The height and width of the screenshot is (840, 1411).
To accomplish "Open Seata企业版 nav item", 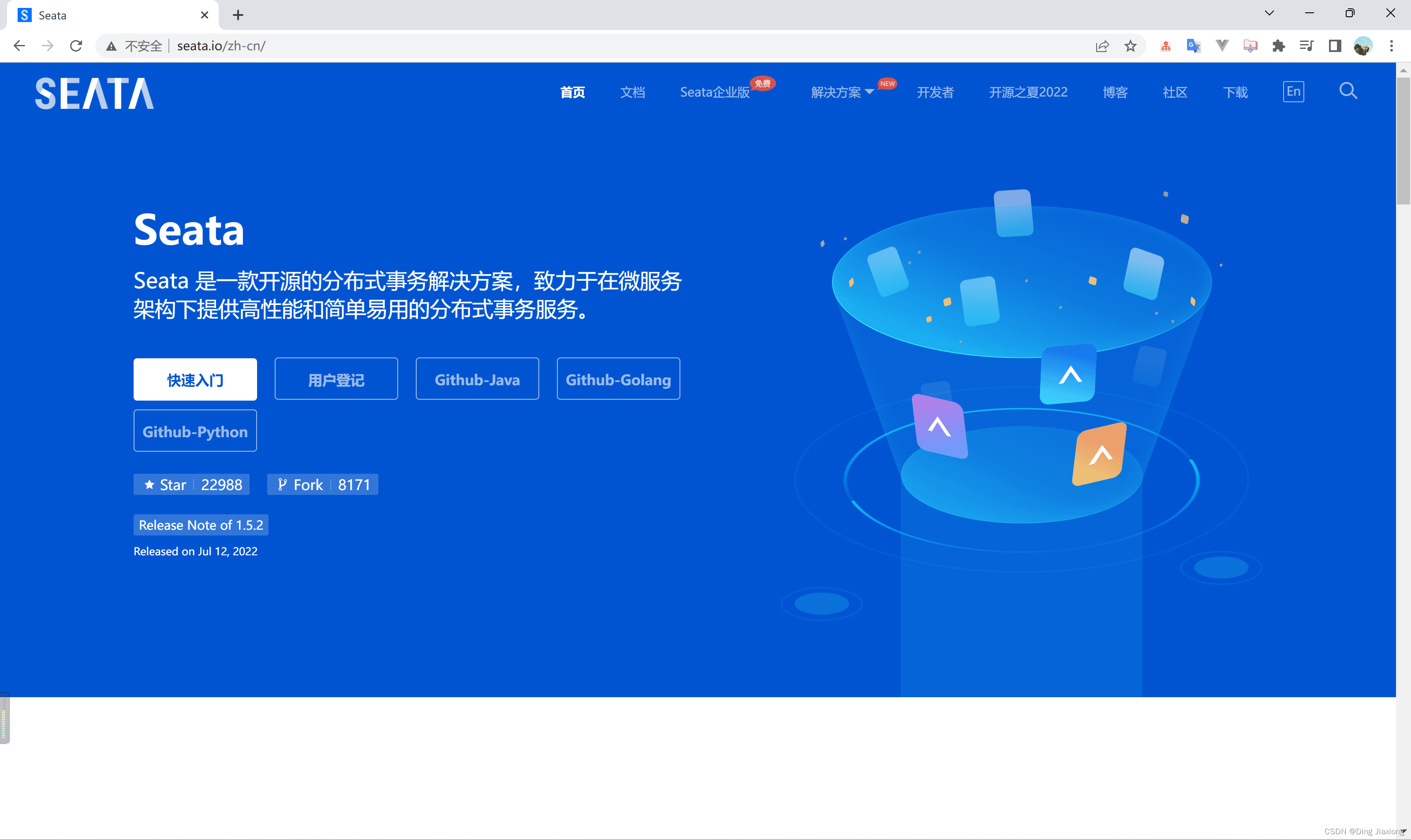I will click(x=715, y=92).
